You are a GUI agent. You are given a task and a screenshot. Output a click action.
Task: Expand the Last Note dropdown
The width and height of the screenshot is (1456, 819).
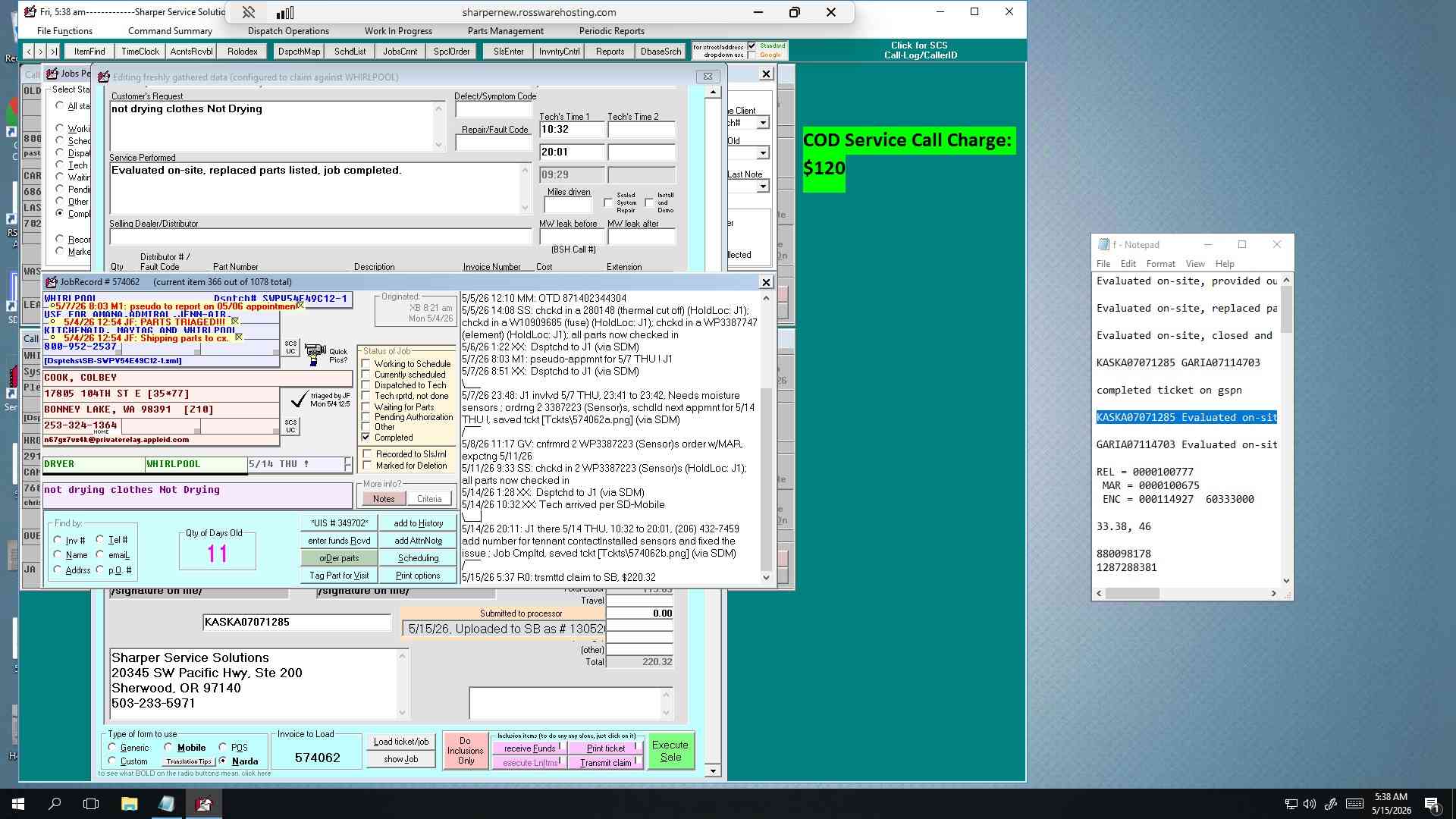[763, 187]
